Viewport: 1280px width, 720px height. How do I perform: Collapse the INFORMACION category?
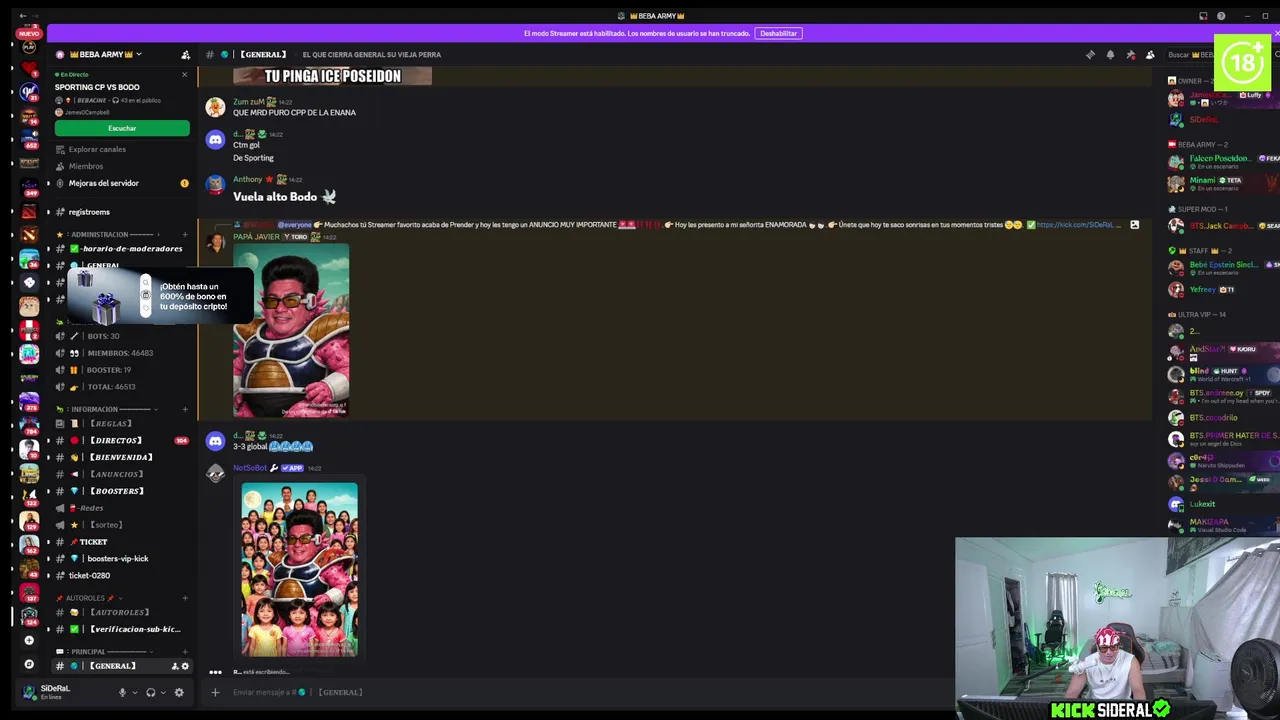click(105, 409)
